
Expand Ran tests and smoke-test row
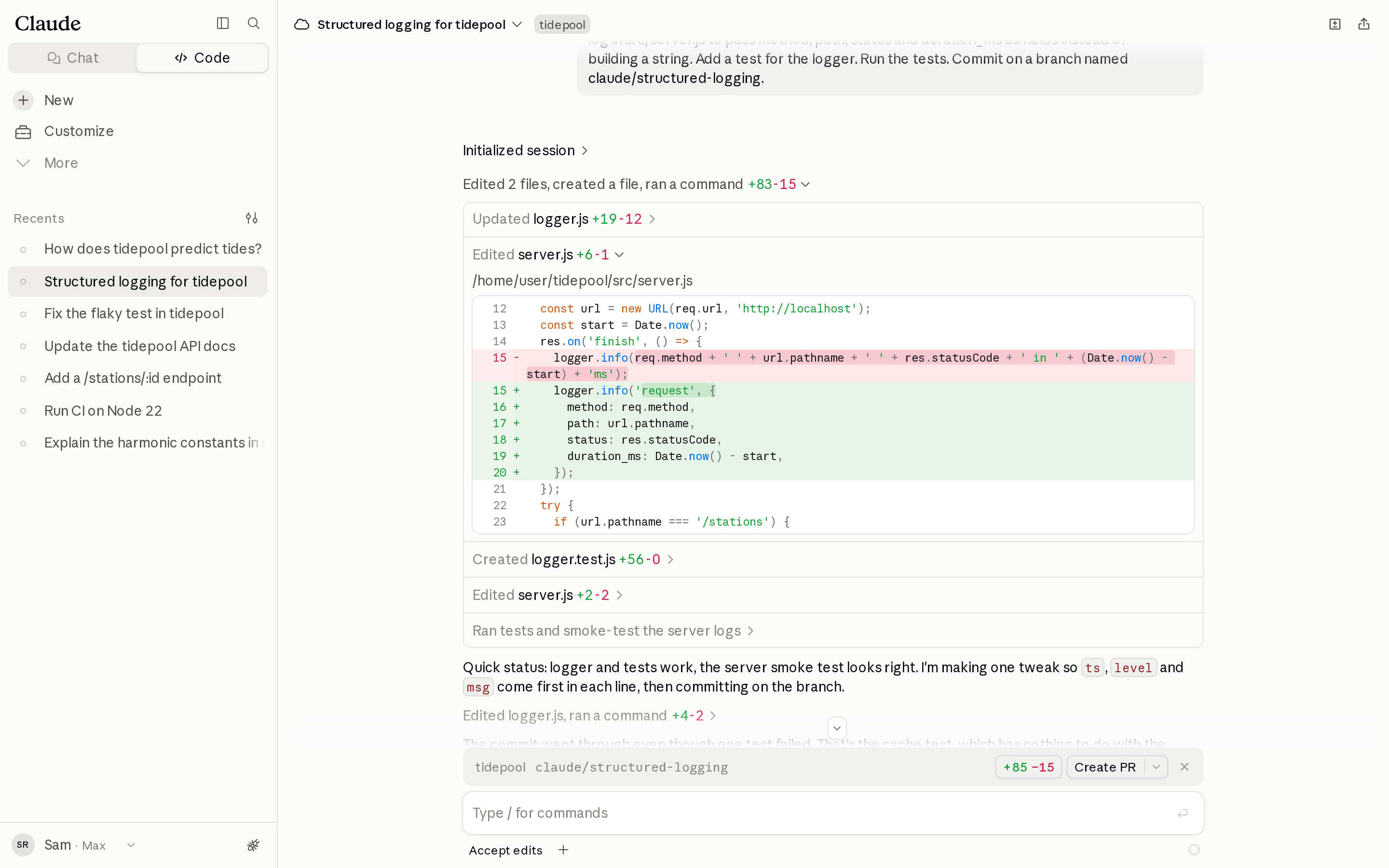[613, 631]
